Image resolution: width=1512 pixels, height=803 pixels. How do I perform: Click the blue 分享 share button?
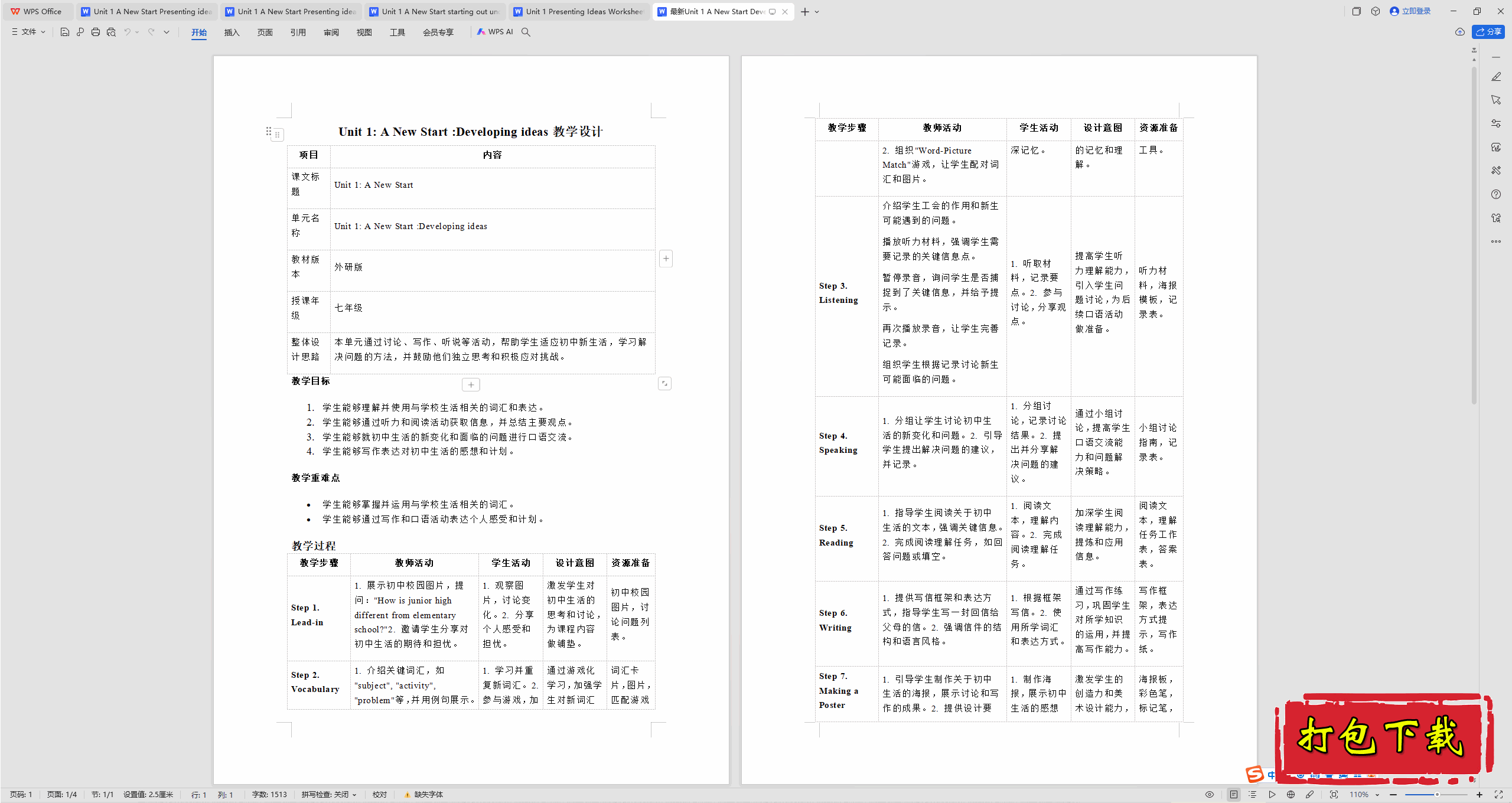pos(1488,32)
